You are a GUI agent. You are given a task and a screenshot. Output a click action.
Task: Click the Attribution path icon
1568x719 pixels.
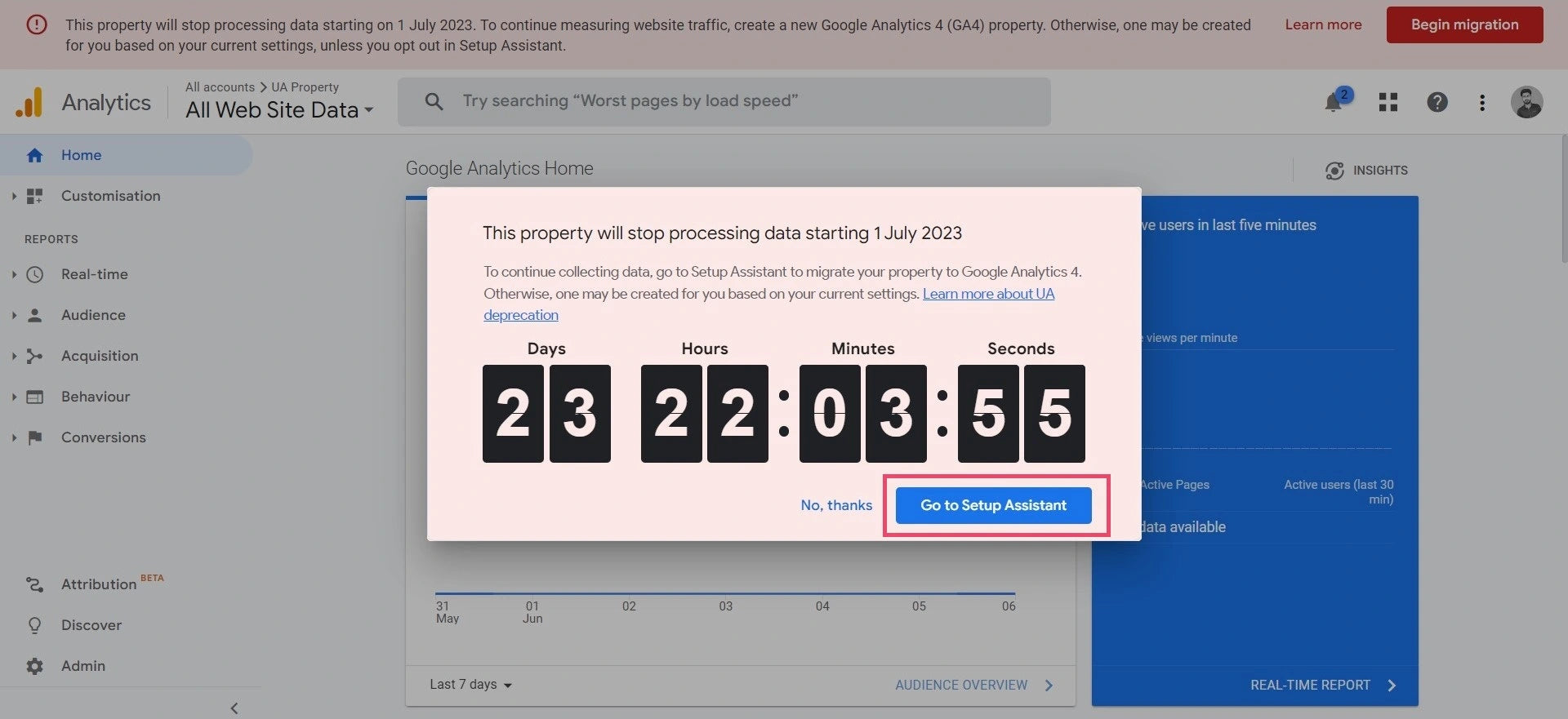pyautogui.click(x=34, y=584)
